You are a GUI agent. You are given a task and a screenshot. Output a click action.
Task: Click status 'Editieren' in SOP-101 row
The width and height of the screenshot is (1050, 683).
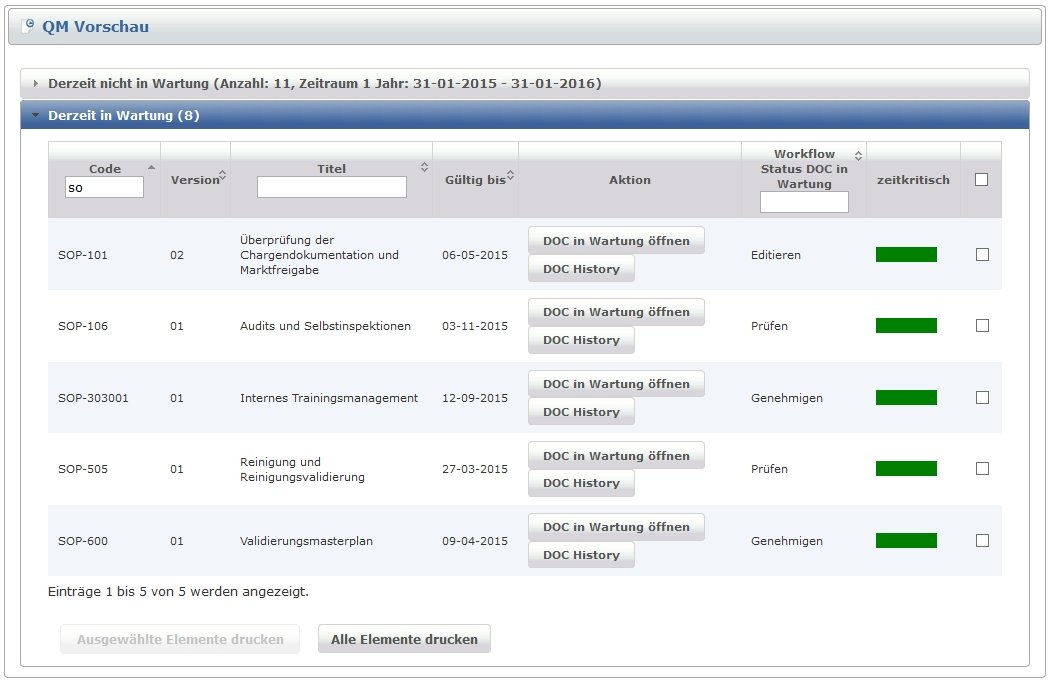(x=775, y=254)
